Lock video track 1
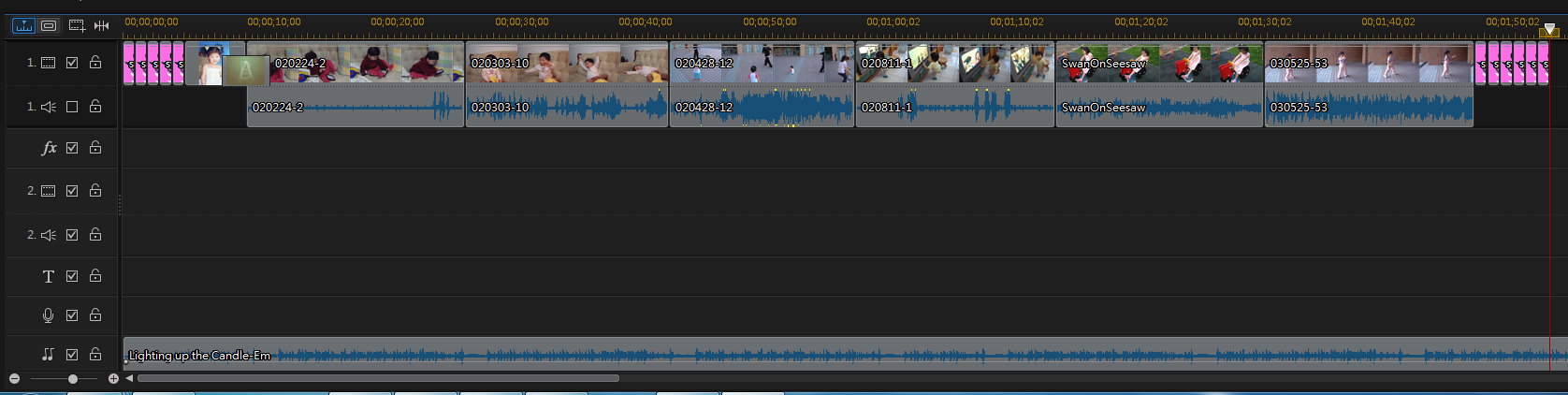This screenshot has height=395, width=1568. point(95,63)
